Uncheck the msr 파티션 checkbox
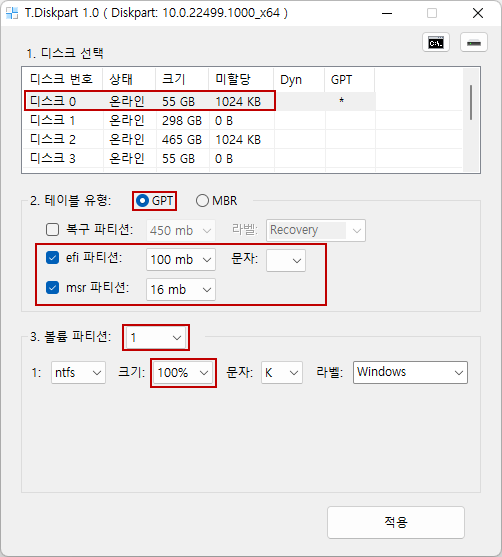 point(53,287)
